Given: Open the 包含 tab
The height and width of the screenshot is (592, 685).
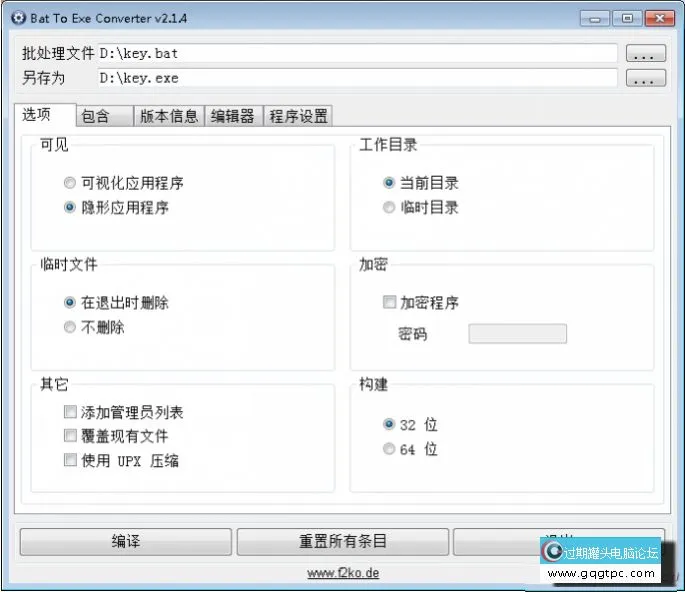Looking at the screenshot, I should (x=105, y=116).
